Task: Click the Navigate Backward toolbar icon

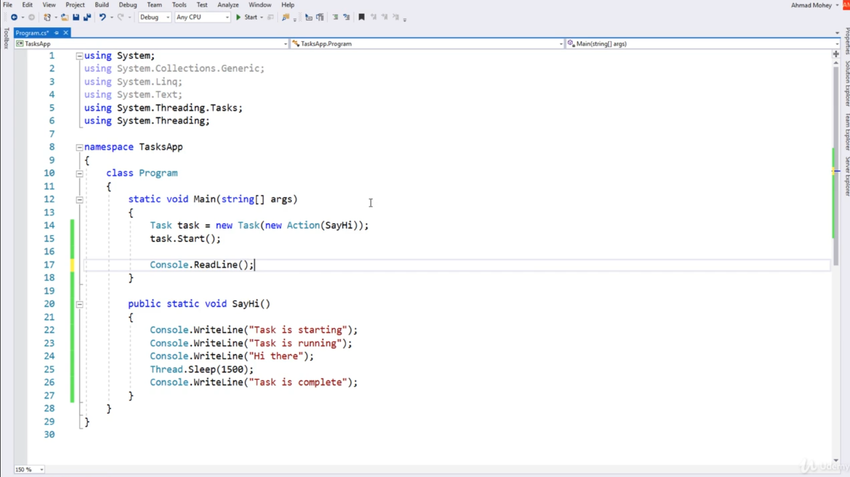Action: coord(14,17)
